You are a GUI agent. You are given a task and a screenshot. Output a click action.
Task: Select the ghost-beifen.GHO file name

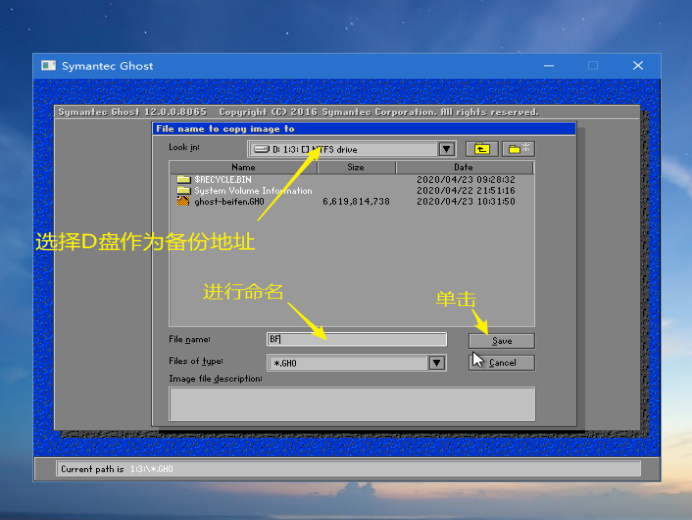(x=229, y=202)
